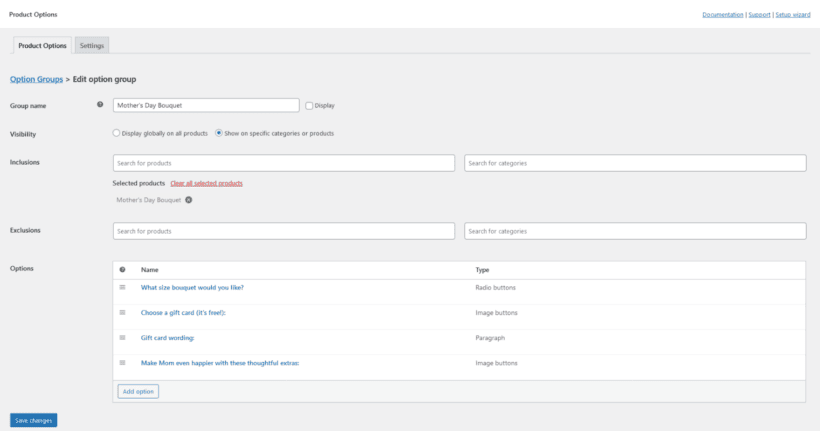820x431 pixels.
Task: Select Display globally on all products
Action: coord(117,133)
